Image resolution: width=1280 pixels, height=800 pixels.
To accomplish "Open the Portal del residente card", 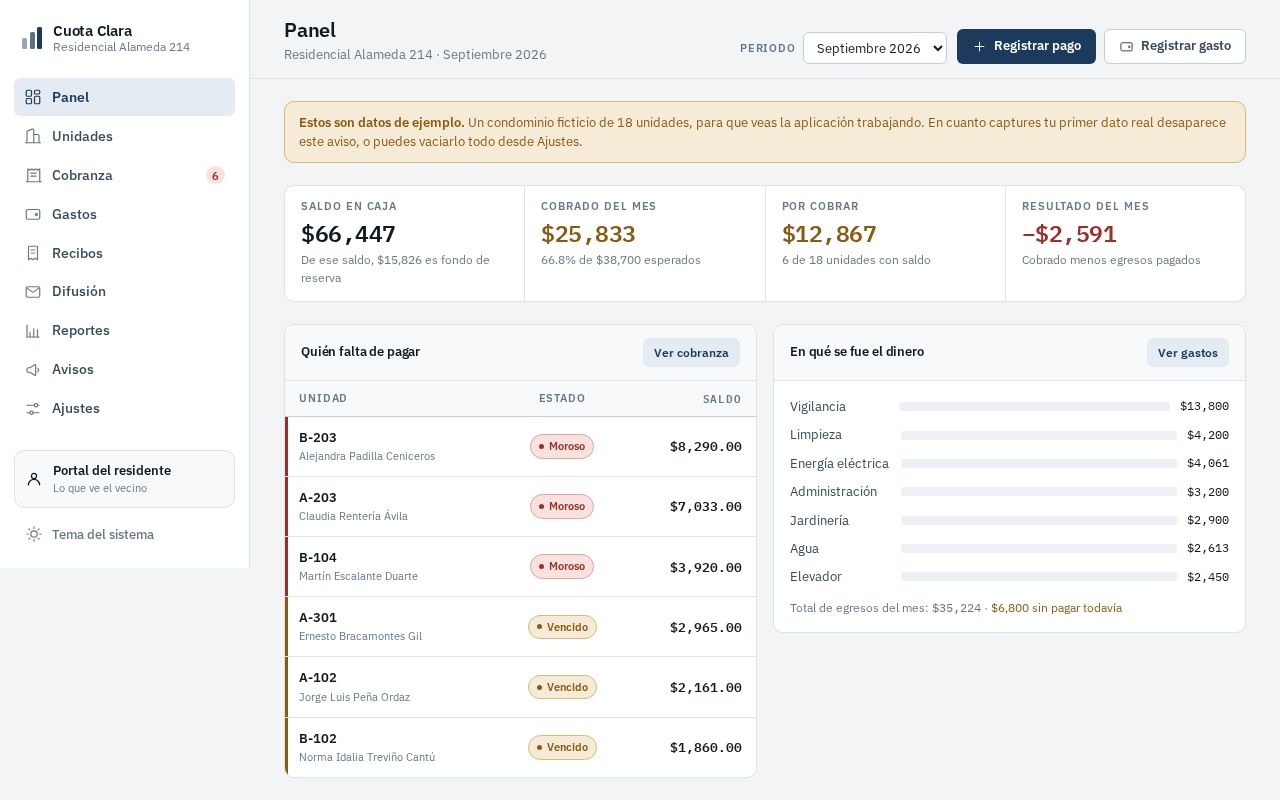I will [124, 479].
